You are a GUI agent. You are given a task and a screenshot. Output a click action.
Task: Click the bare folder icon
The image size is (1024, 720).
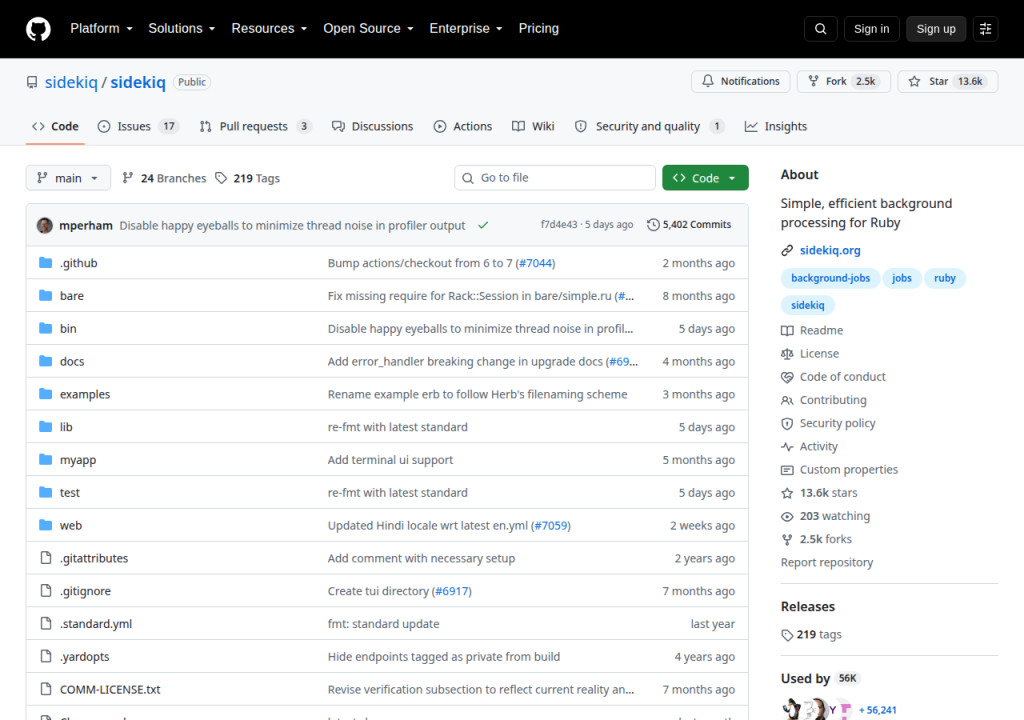pos(45,295)
